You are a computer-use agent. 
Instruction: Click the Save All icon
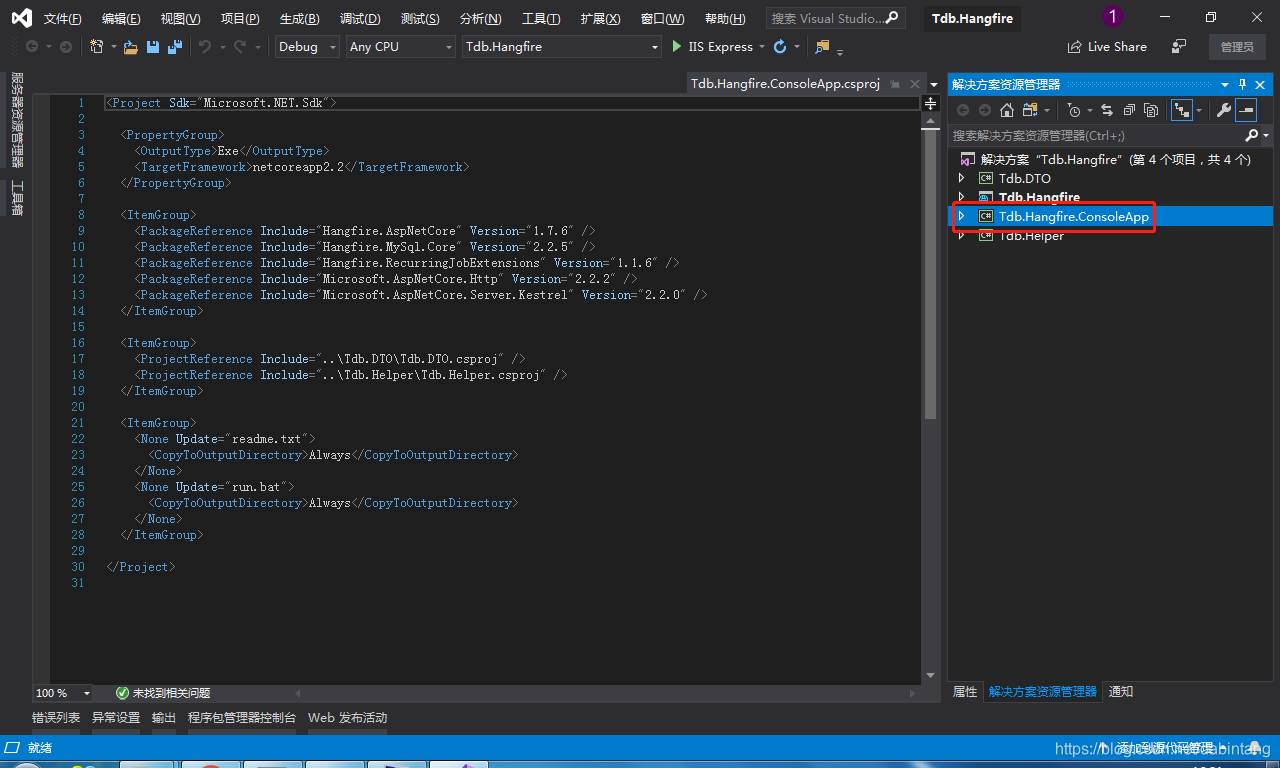click(x=175, y=47)
